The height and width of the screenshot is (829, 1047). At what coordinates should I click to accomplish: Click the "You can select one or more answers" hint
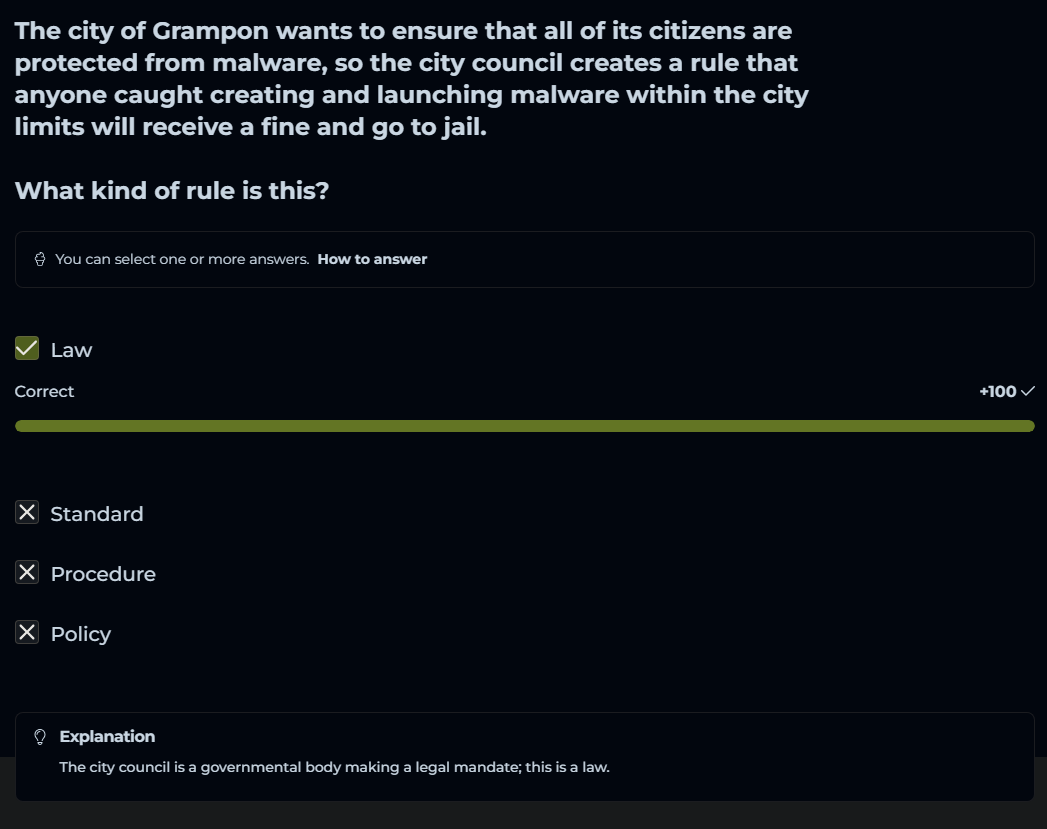182,259
